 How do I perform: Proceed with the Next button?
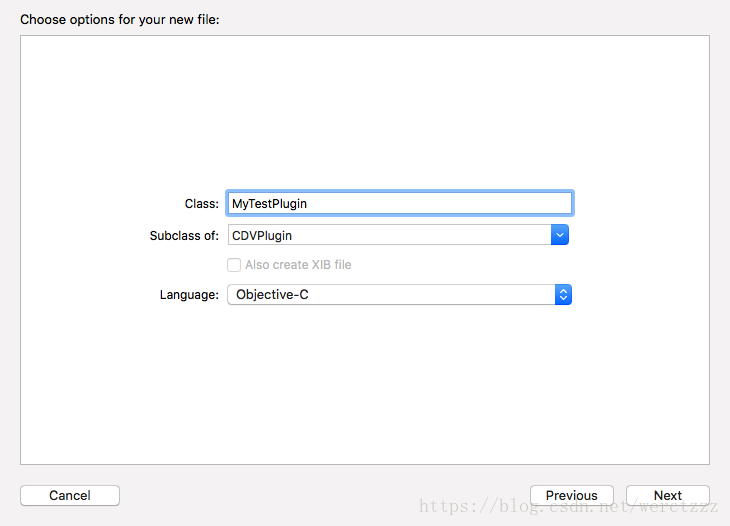click(668, 495)
